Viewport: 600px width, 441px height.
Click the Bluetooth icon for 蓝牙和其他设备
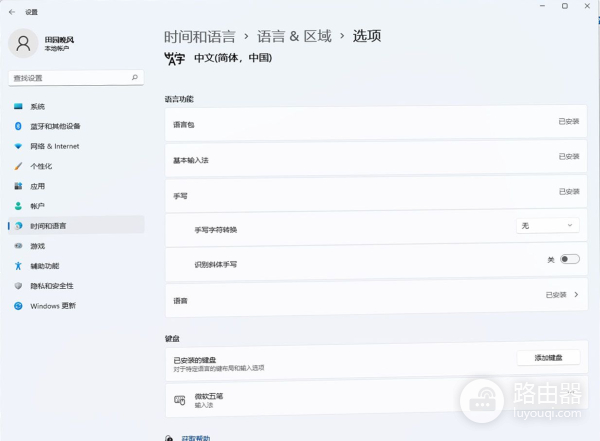[x=18, y=126]
